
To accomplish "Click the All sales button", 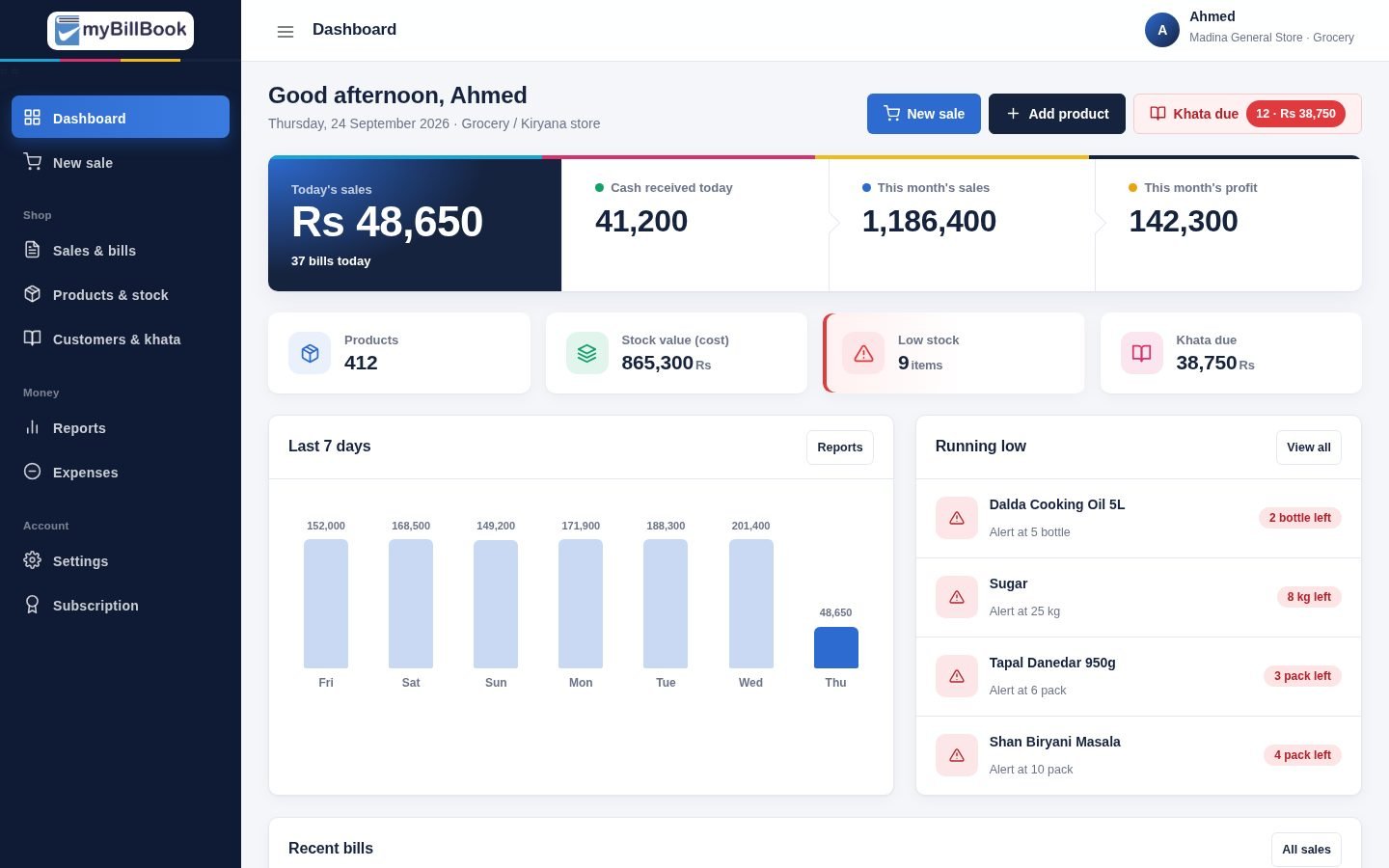I will (1306, 850).
